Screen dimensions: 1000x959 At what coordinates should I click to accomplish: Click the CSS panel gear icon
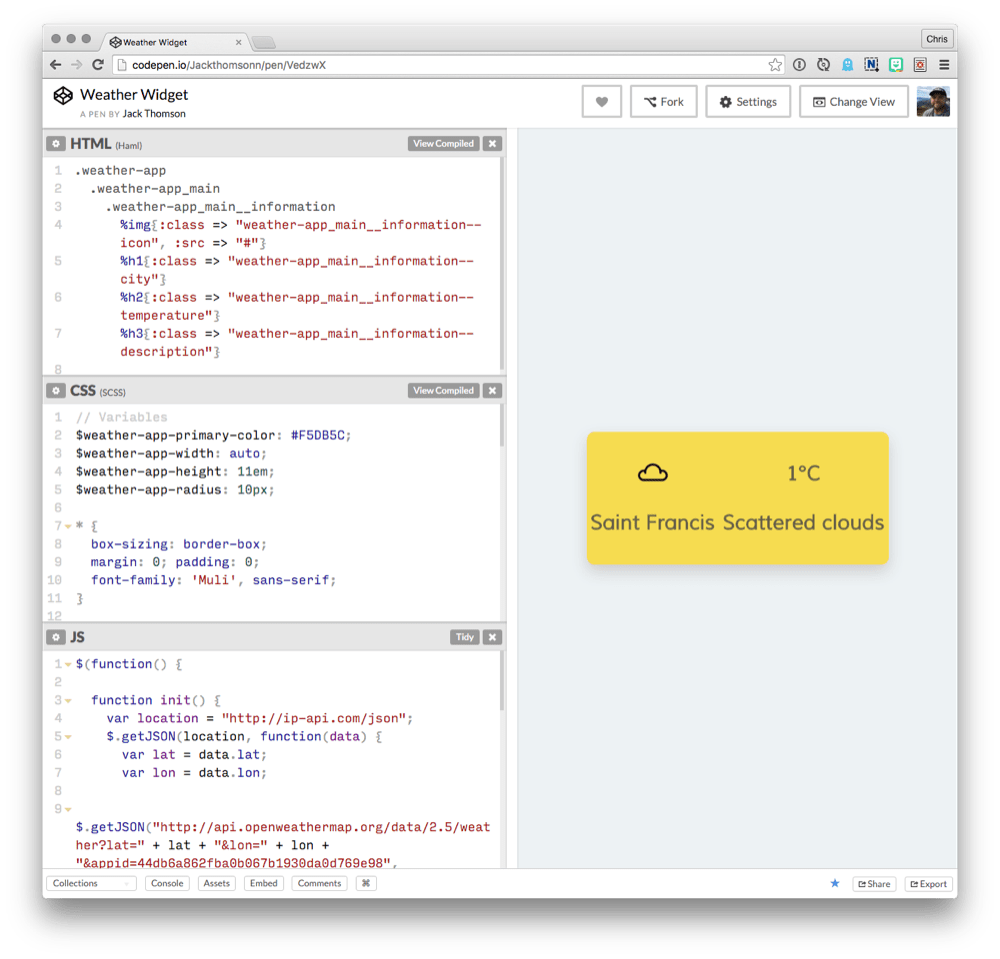pos(57,390)
